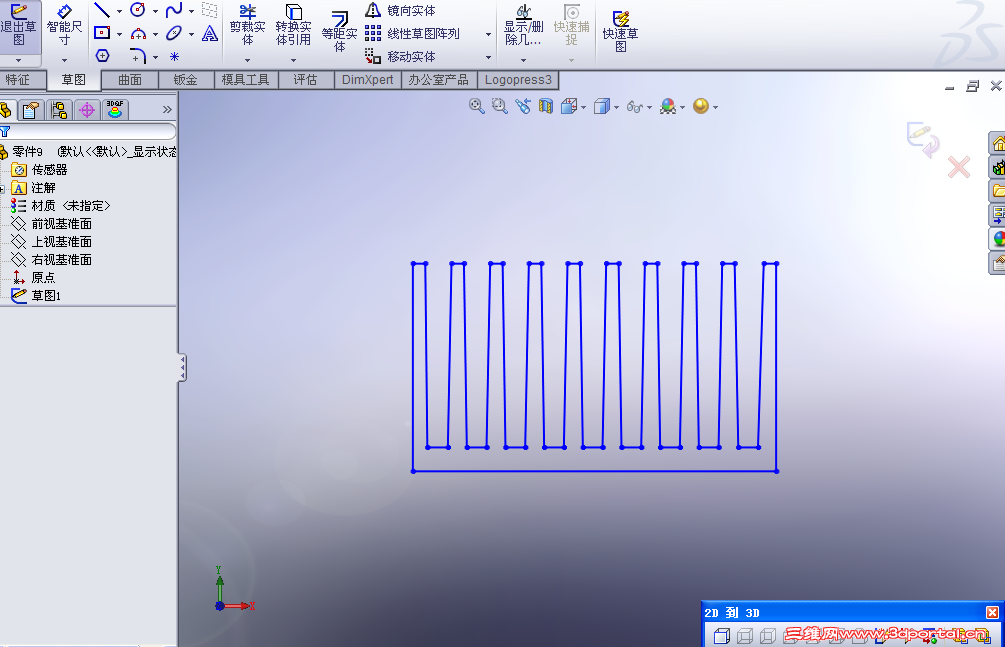
Task: Open the ConfigurationManager panel tab
Action: coord(58,110)
